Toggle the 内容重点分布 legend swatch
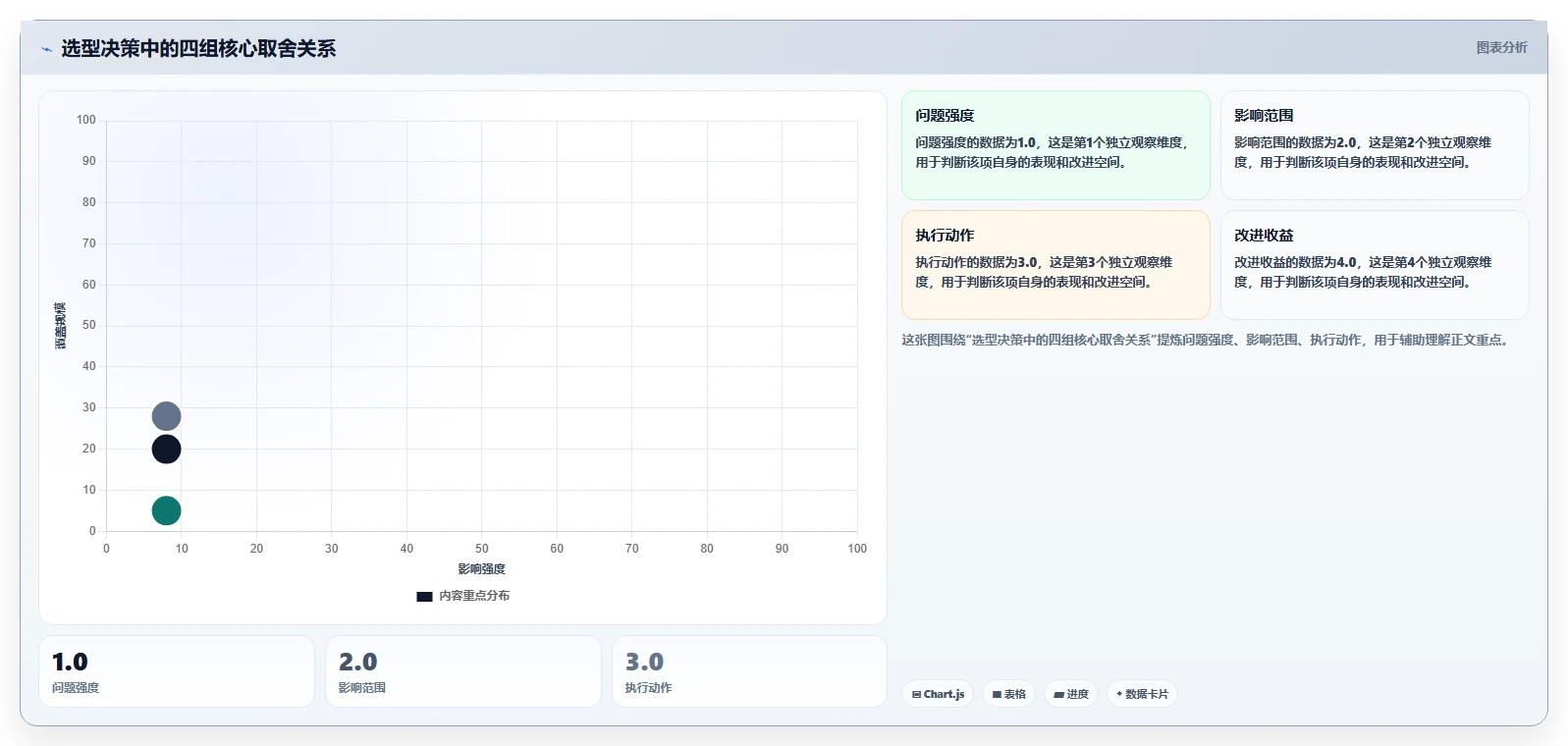 (424, 596)
